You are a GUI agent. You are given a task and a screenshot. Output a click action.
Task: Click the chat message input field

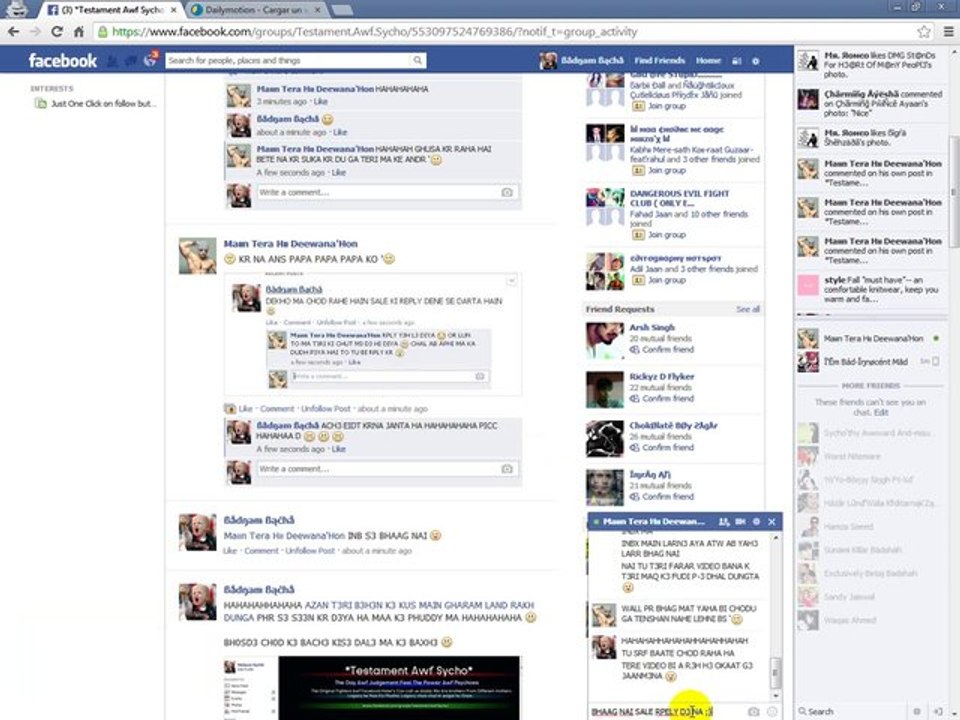[666, 711]
